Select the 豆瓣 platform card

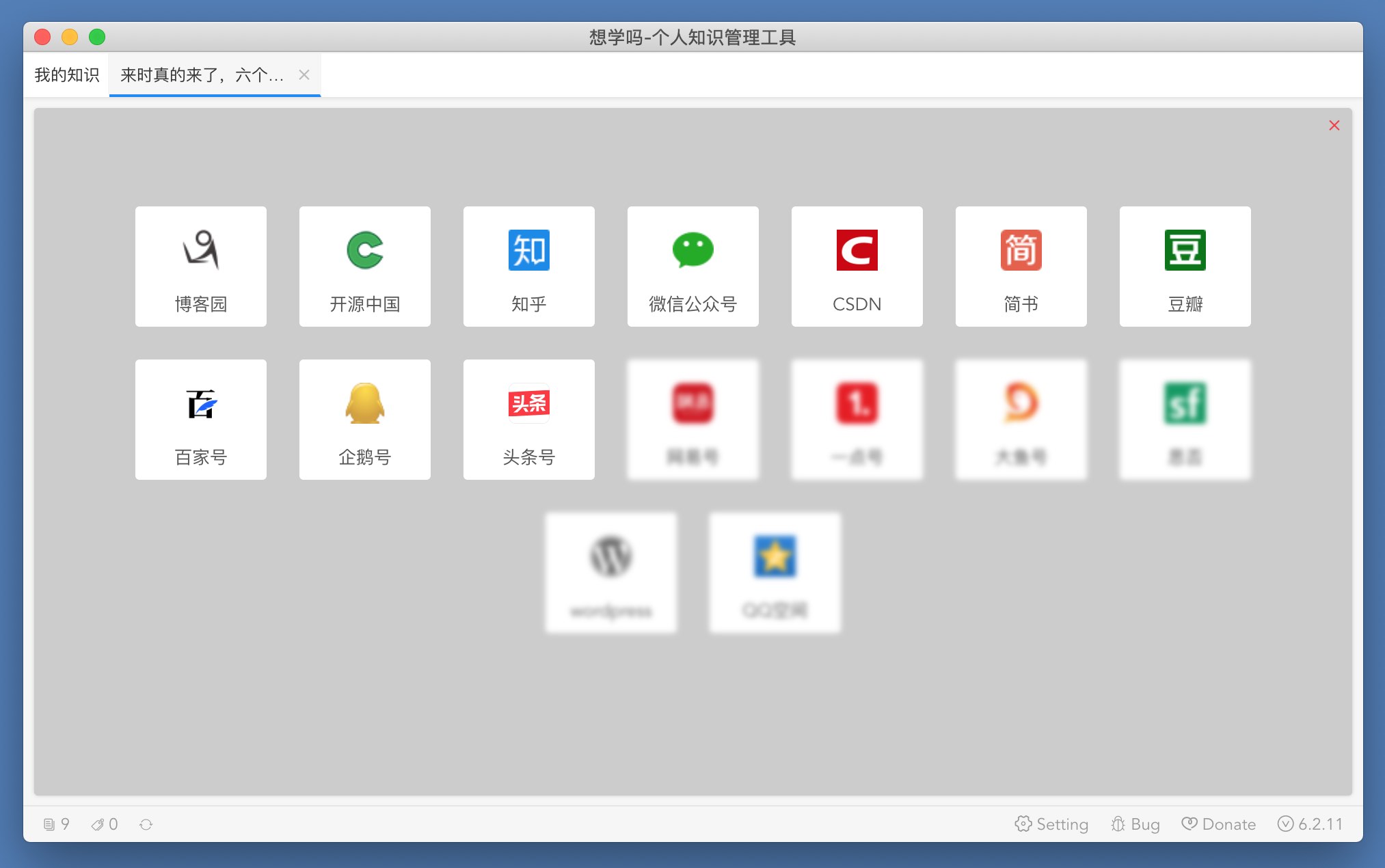[x=1185, y=267]
